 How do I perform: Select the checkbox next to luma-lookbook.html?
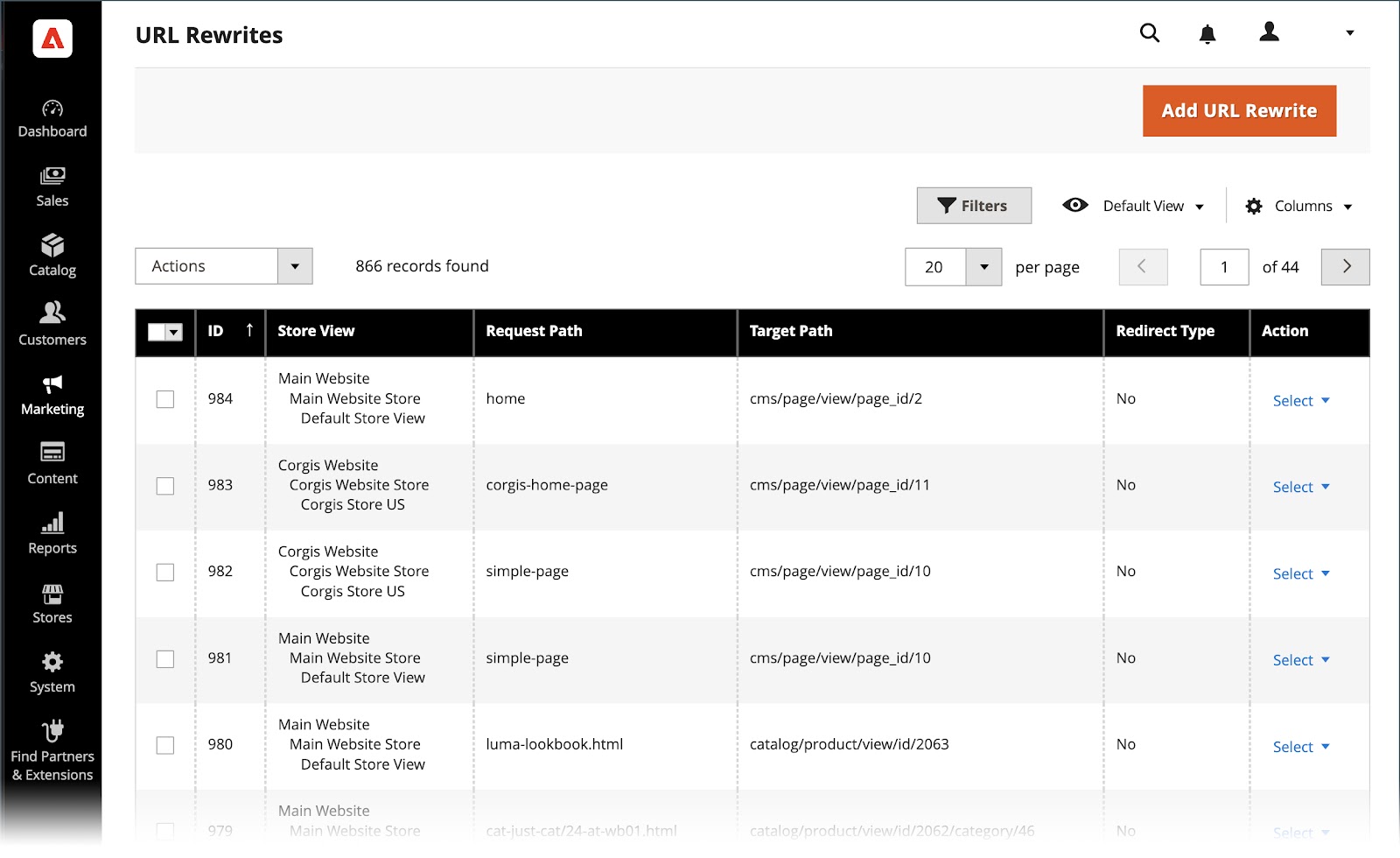tap(164, 745)
